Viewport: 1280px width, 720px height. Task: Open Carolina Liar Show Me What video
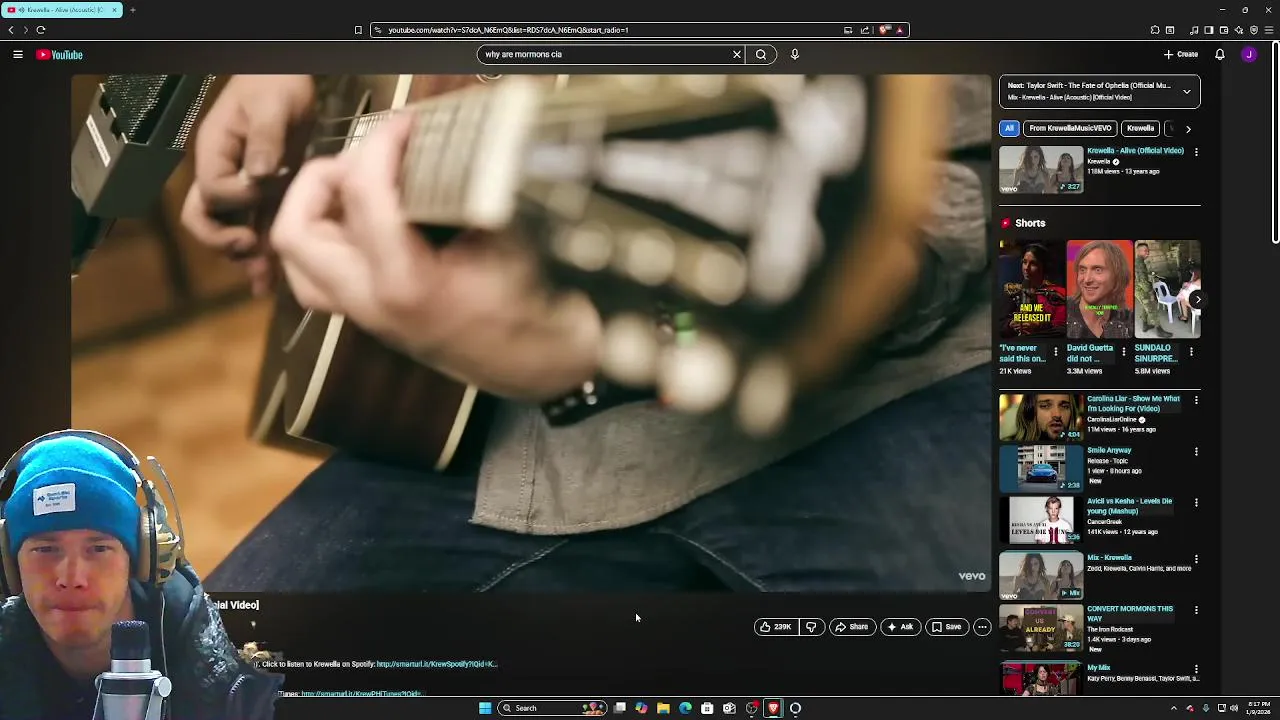tap(1041, 417)
